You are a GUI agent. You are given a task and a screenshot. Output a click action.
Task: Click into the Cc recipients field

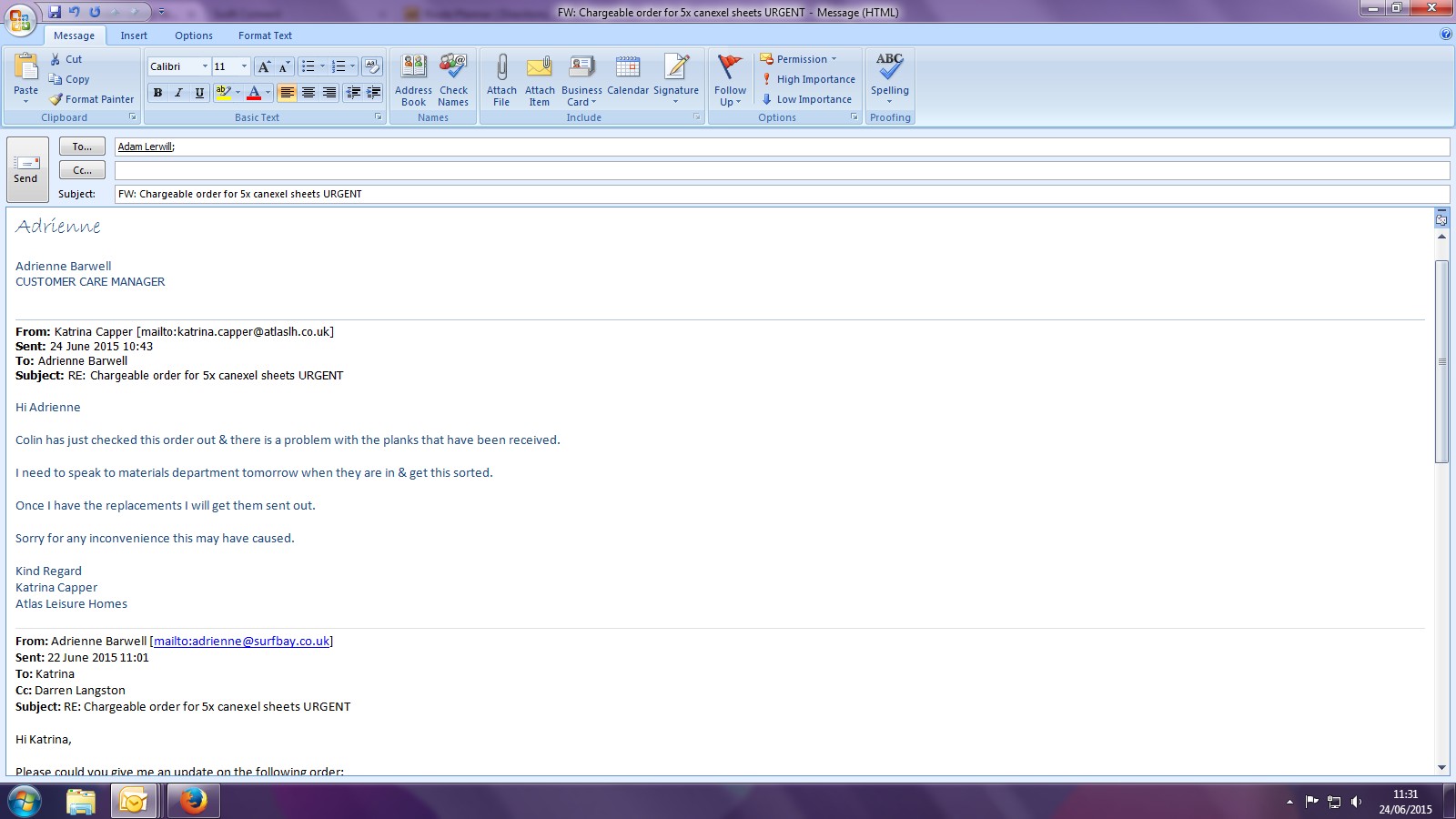pyautogui.click(x=781, y=170)
